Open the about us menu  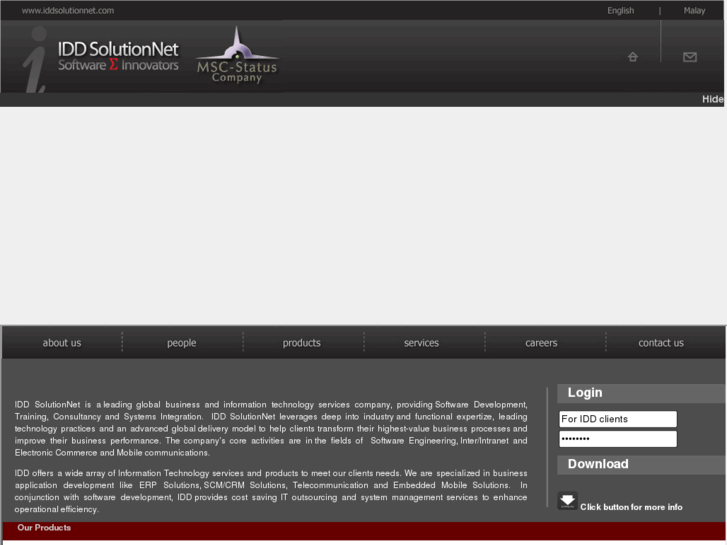point(62,343)
